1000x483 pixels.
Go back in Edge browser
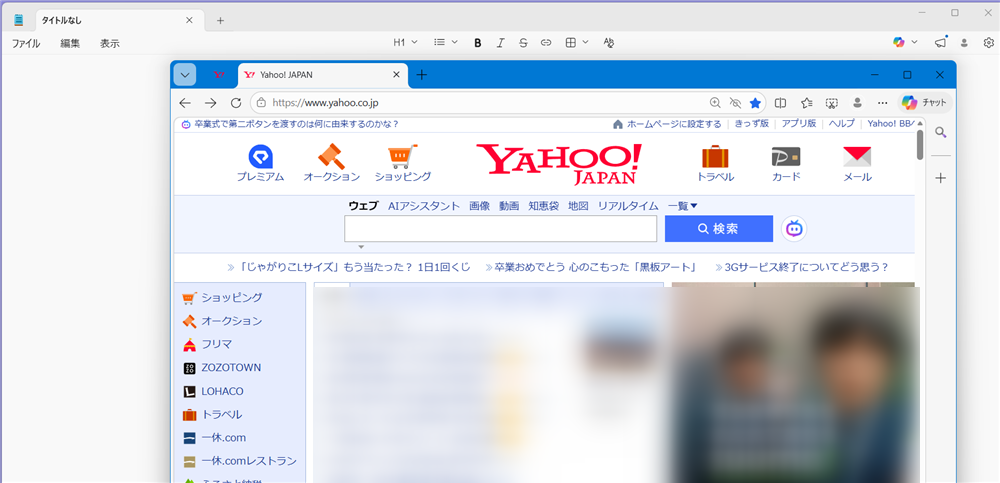coord(185,103)
